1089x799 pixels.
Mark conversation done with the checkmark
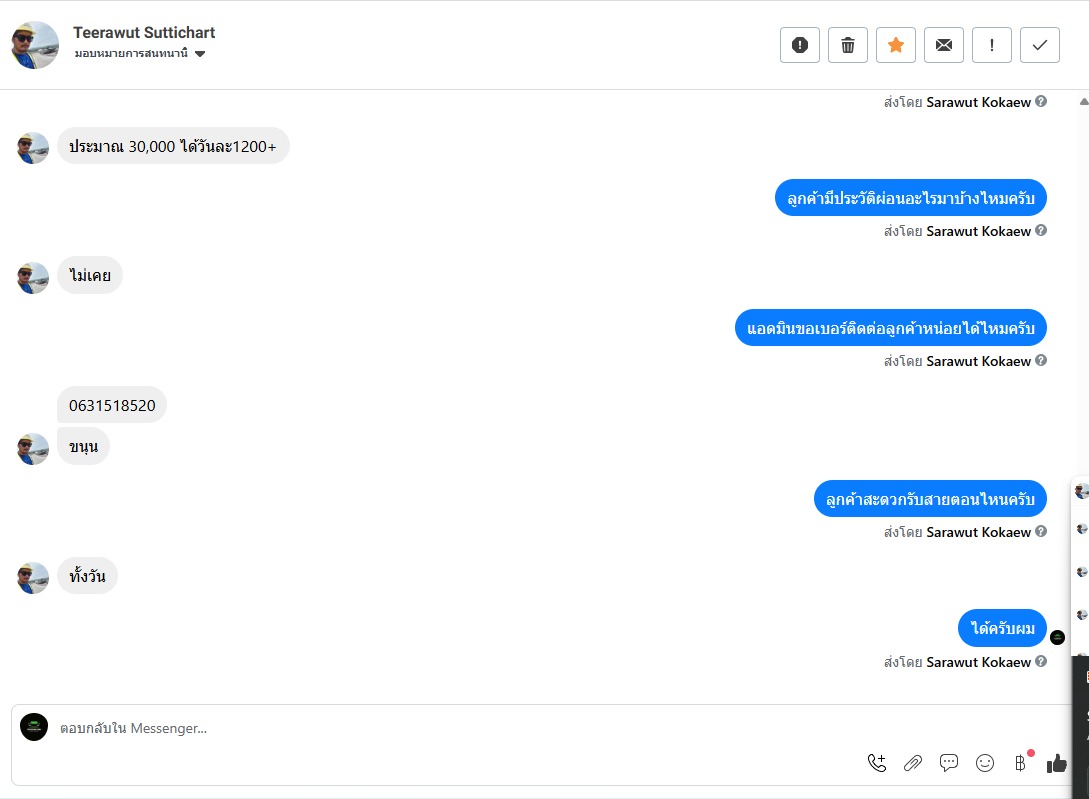tap(1040, 45)
